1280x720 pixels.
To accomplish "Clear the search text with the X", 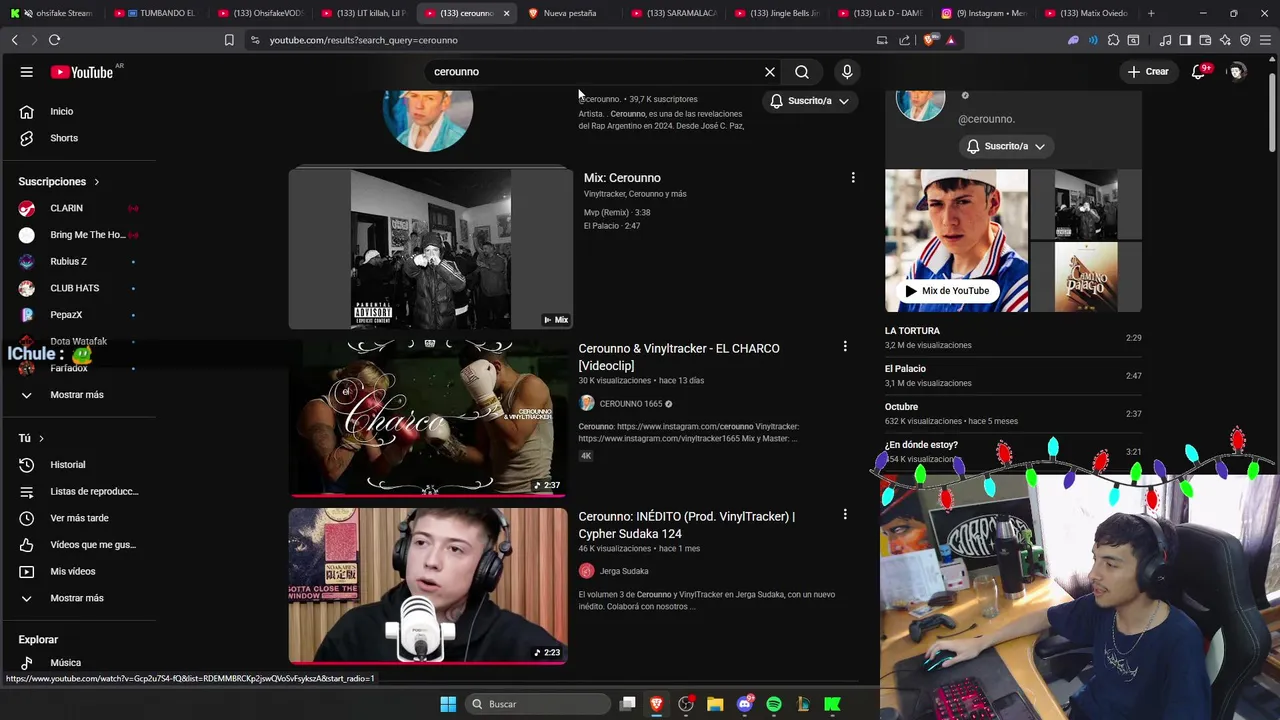I will pos(770,72).
